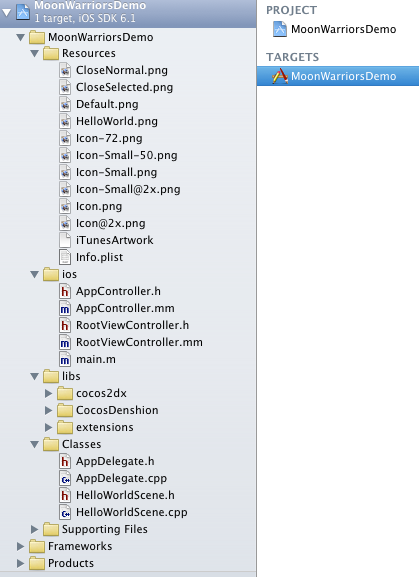Open RootViewController.h file name

tap(132, 325)
